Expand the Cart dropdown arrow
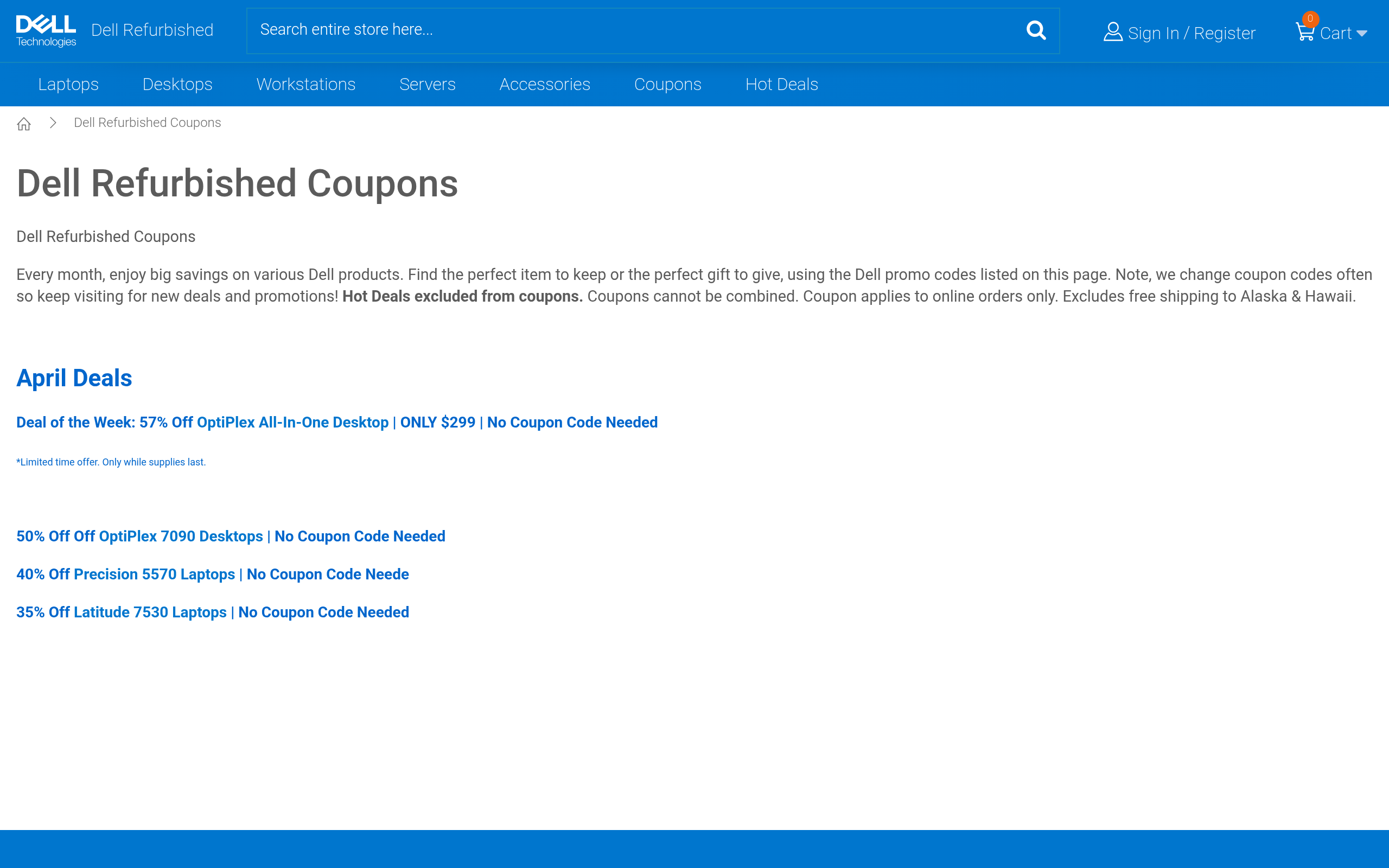The width and height of the screenshot is (1389, 868). click(1361, 34)
